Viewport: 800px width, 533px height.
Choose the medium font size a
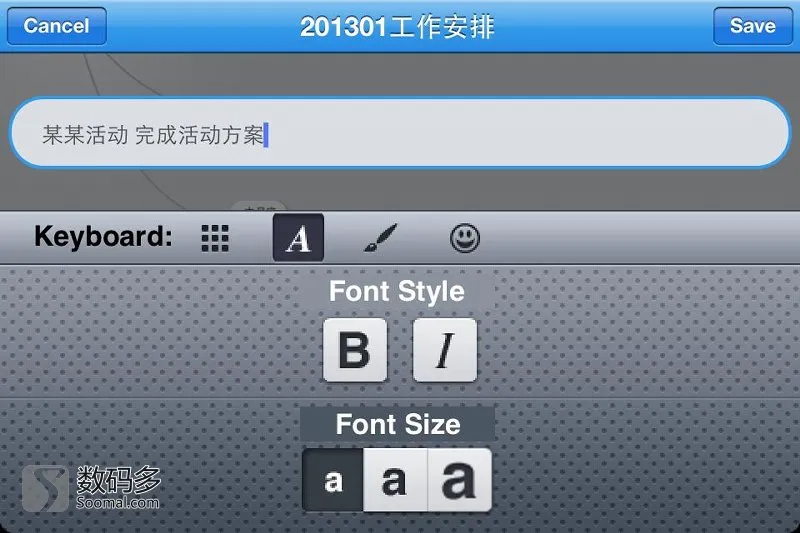pyautogui.click(x=395, y=480)
